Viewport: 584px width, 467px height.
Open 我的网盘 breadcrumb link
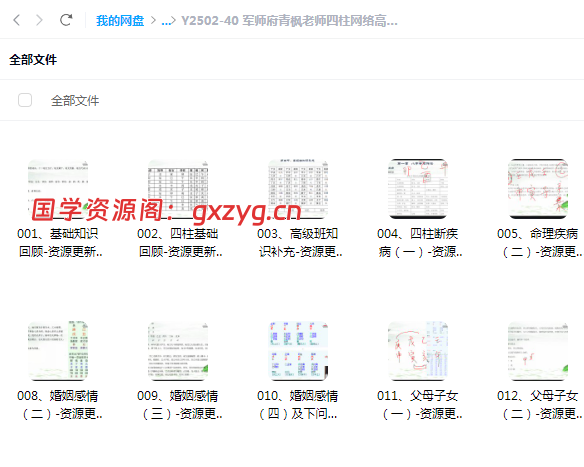point(120,21)
